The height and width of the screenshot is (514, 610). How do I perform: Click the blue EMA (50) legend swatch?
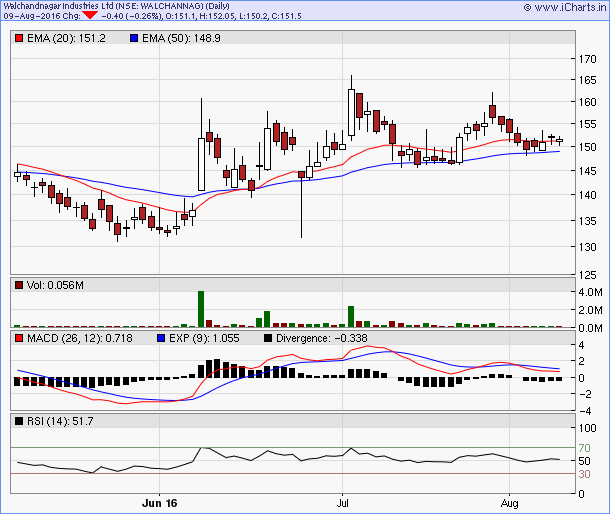tap(134, 38)
